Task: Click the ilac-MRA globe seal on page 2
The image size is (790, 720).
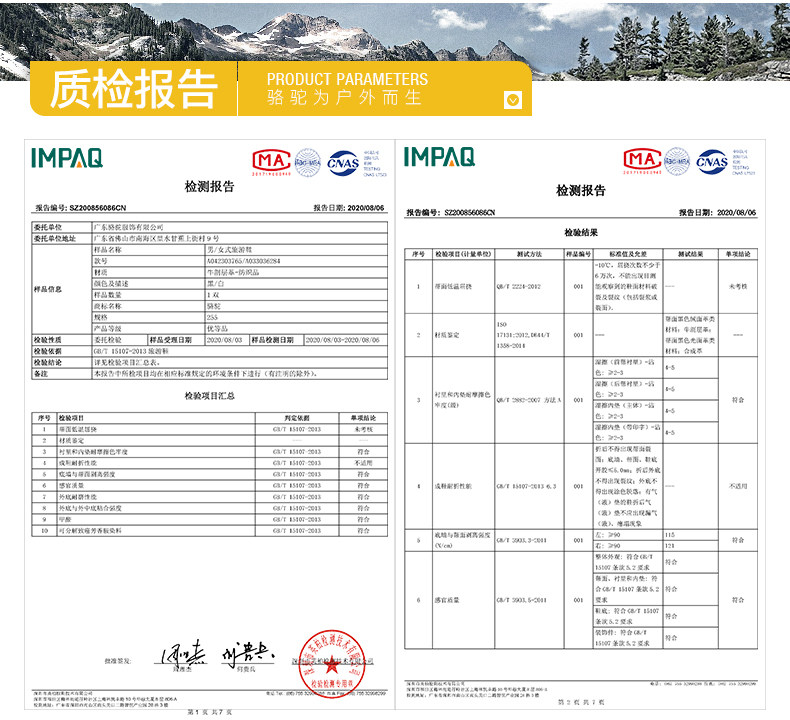Action: 677,161
